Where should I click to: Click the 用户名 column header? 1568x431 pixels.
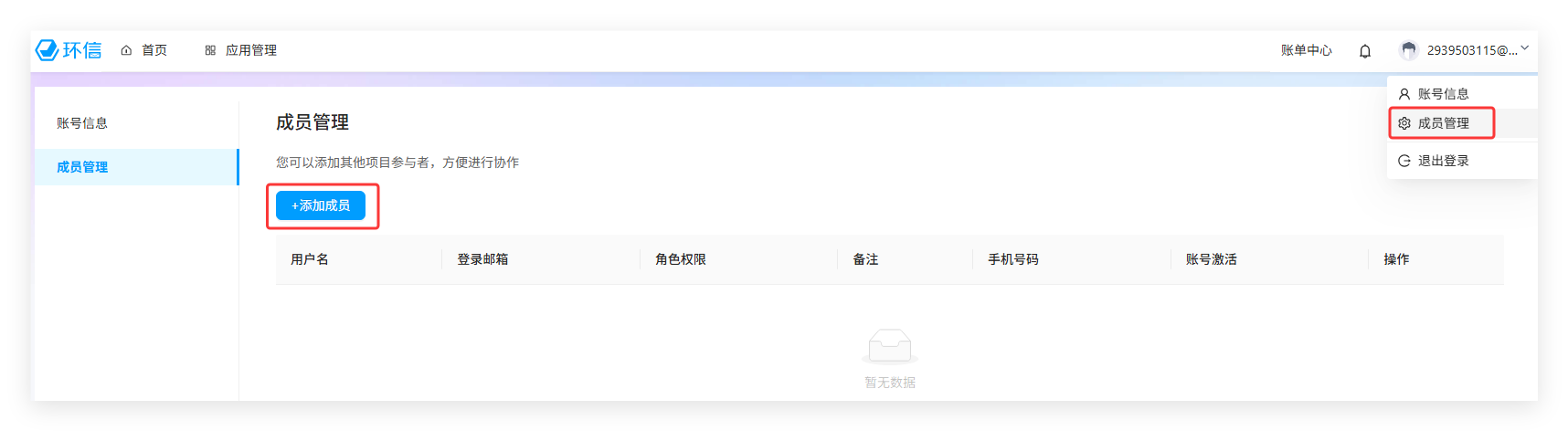[x=310, y=259]
